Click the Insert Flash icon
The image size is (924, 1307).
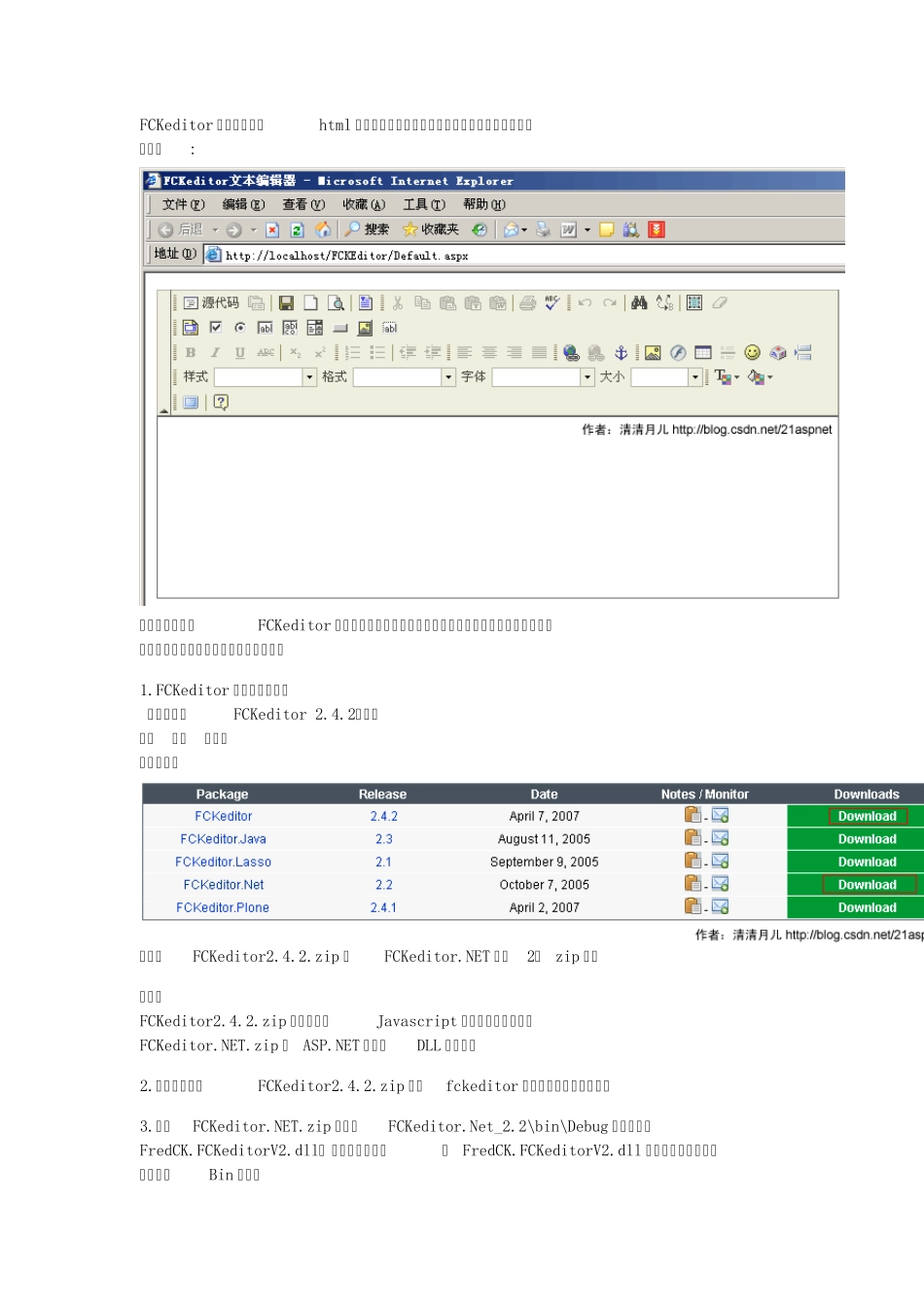tap(678, 353)
